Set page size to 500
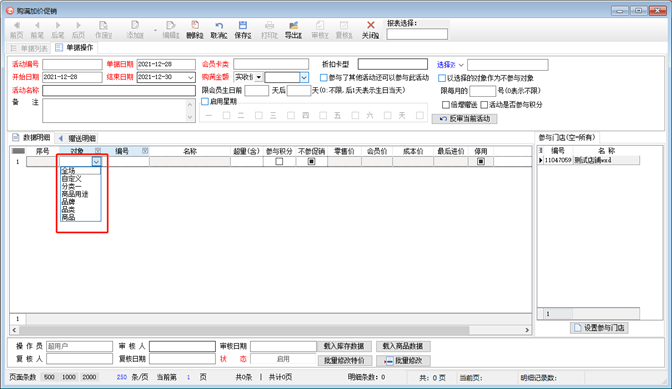The image size is (672, 389). coord(49,377)
